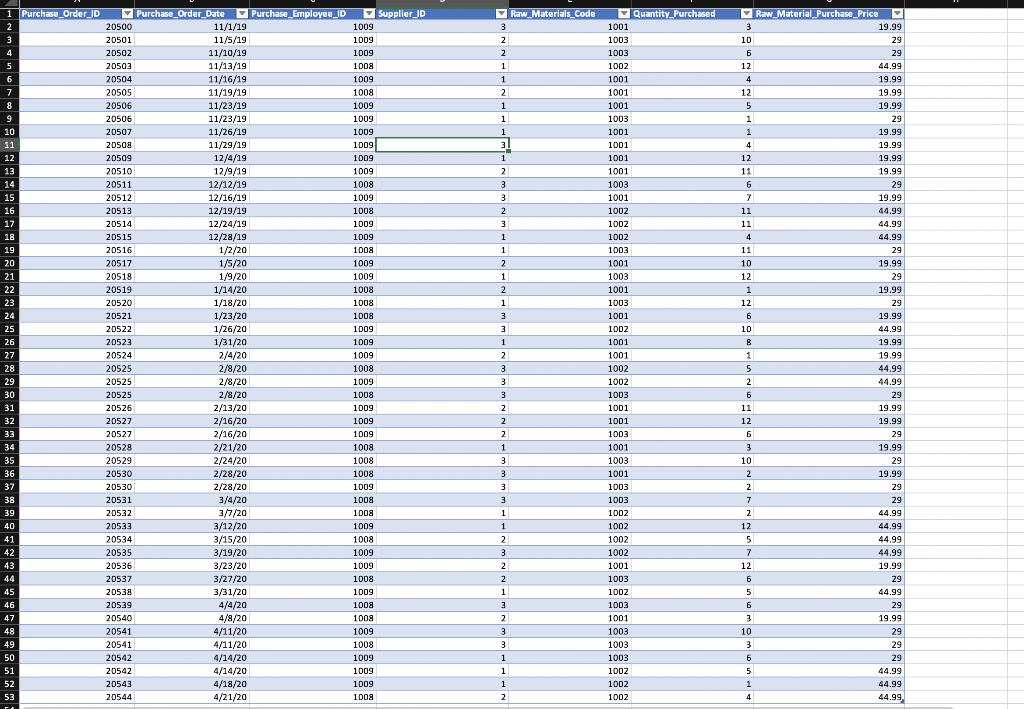
Task: Click the fill handle of the active cell
Action: (508, 151)
